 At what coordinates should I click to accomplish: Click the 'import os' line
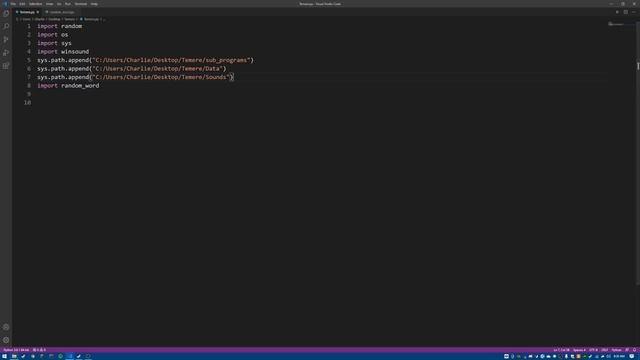(x=53, y=35)
